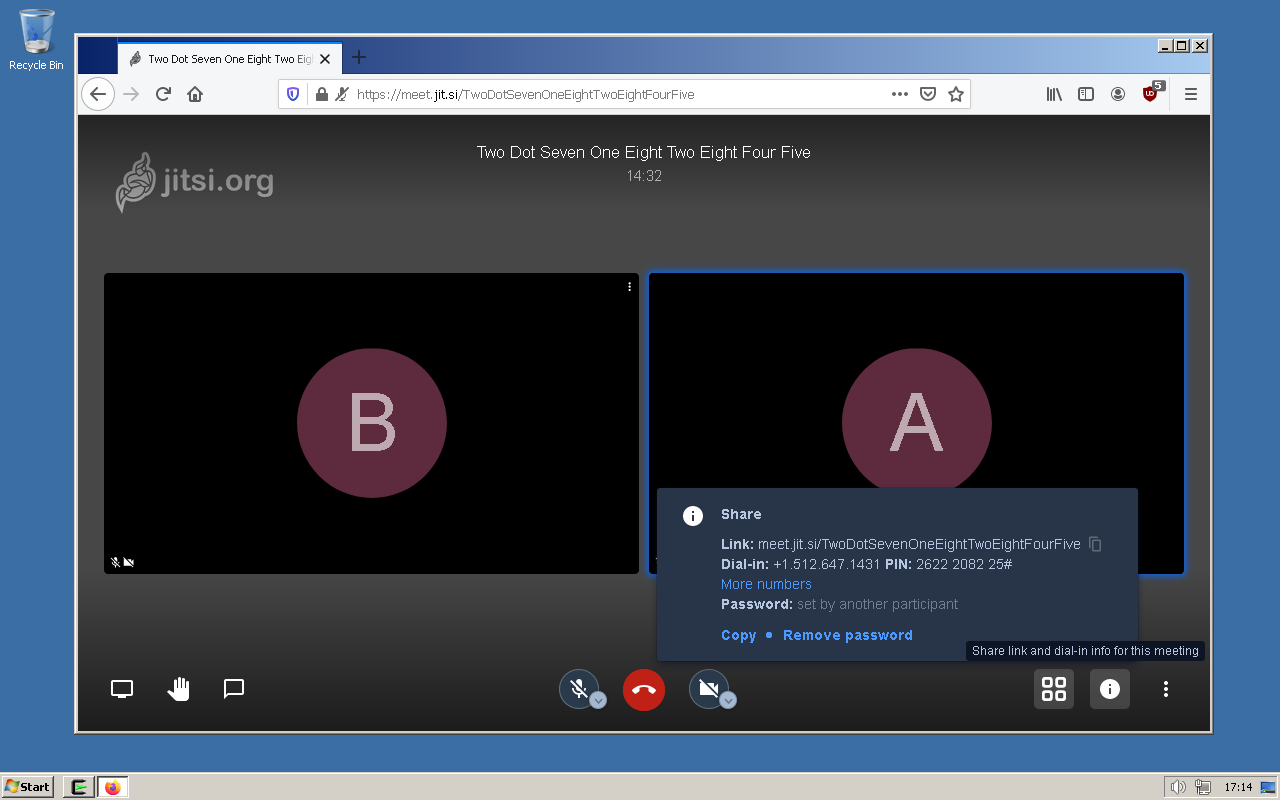Click the info icon in the toolbar
Image resolution: width=1280 pixels, height=800 pixels.
pos(1110,689)
